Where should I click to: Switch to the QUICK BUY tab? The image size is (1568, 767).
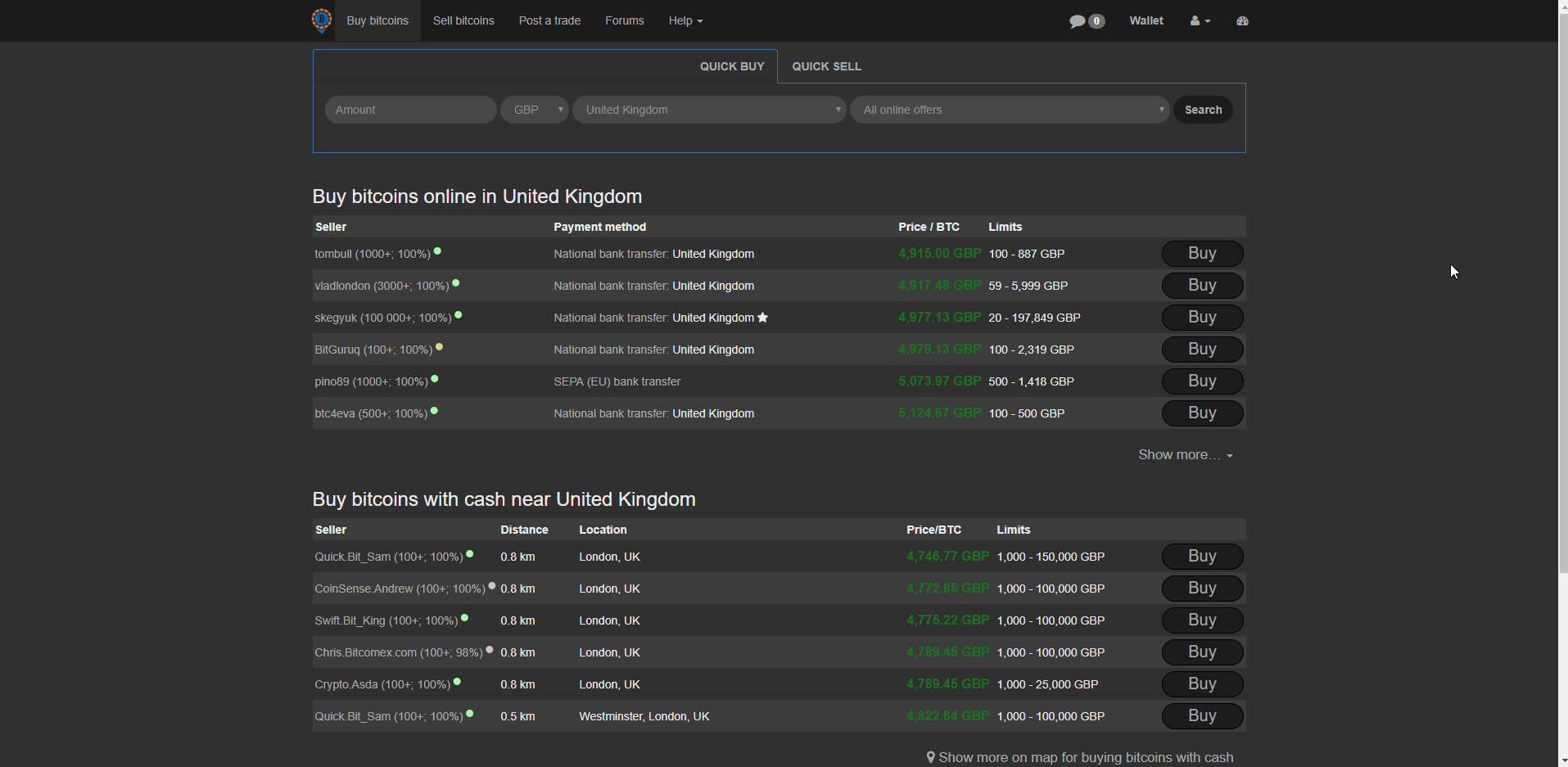click(x=732, y=66)
